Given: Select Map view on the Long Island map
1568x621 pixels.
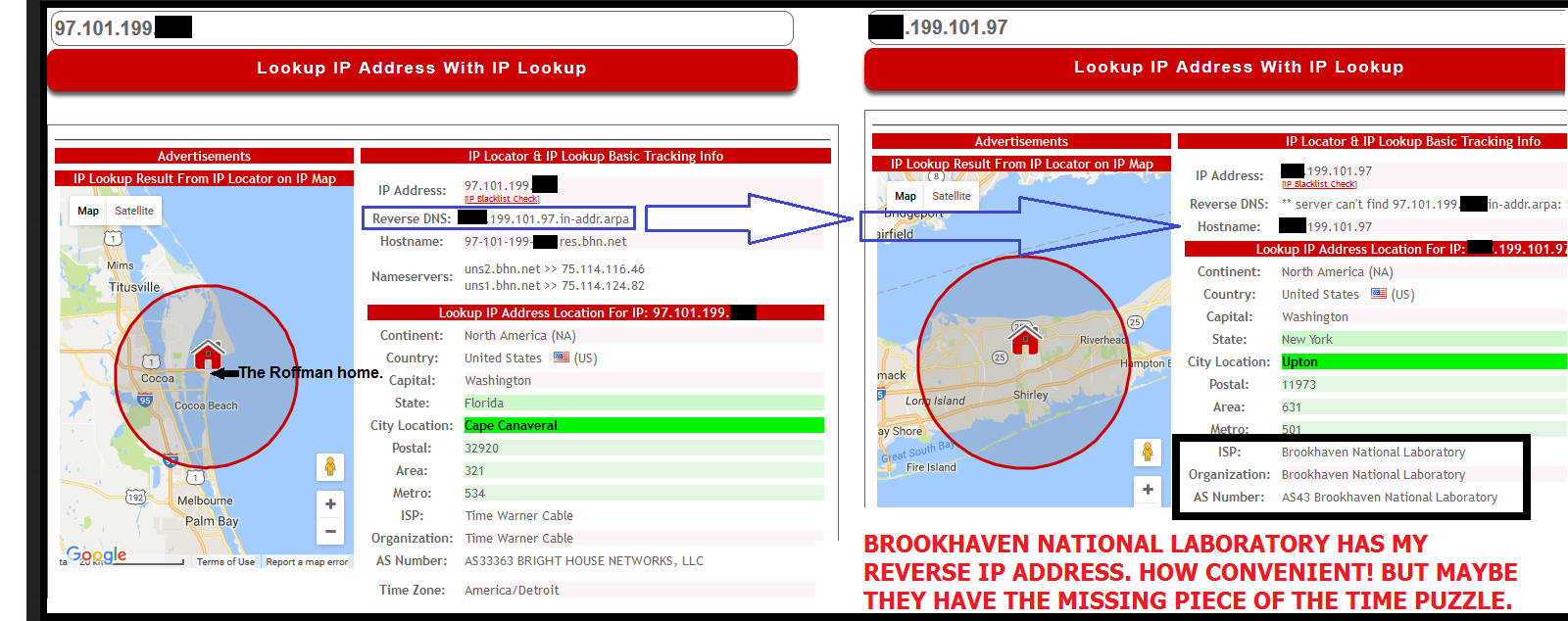Looking at the screenshot, I should point(906,196).
